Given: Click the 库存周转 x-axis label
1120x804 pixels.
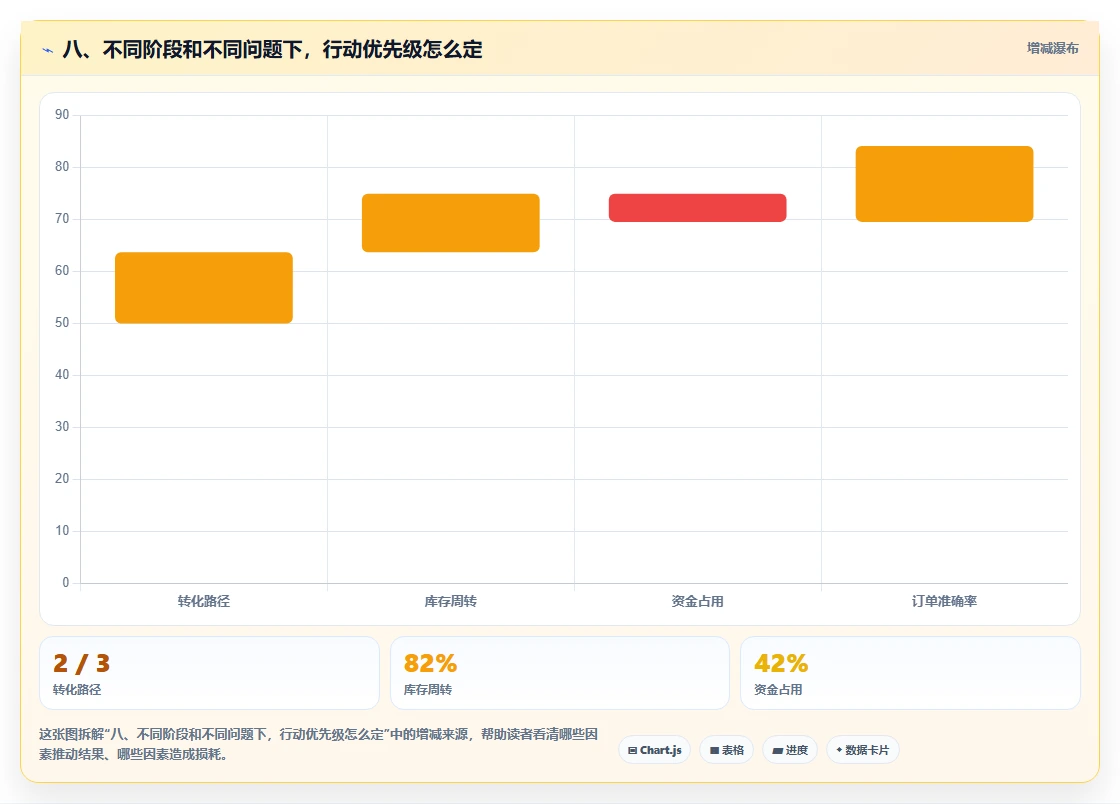Looking at the screenshot, I should [x=451, y=601].
